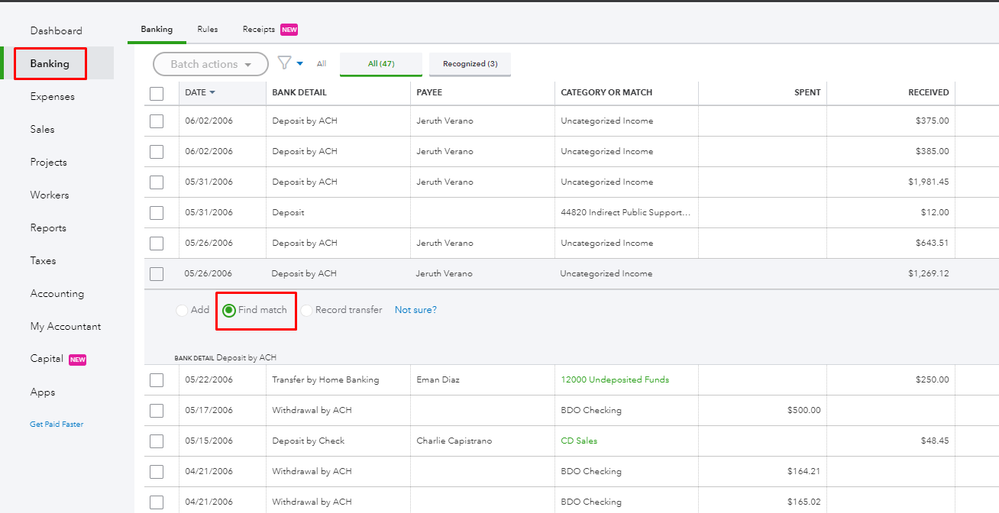Choose the Add radio option
Image resolution: width=999 pixels, height=513 pixels.
[x=182, y=310]
